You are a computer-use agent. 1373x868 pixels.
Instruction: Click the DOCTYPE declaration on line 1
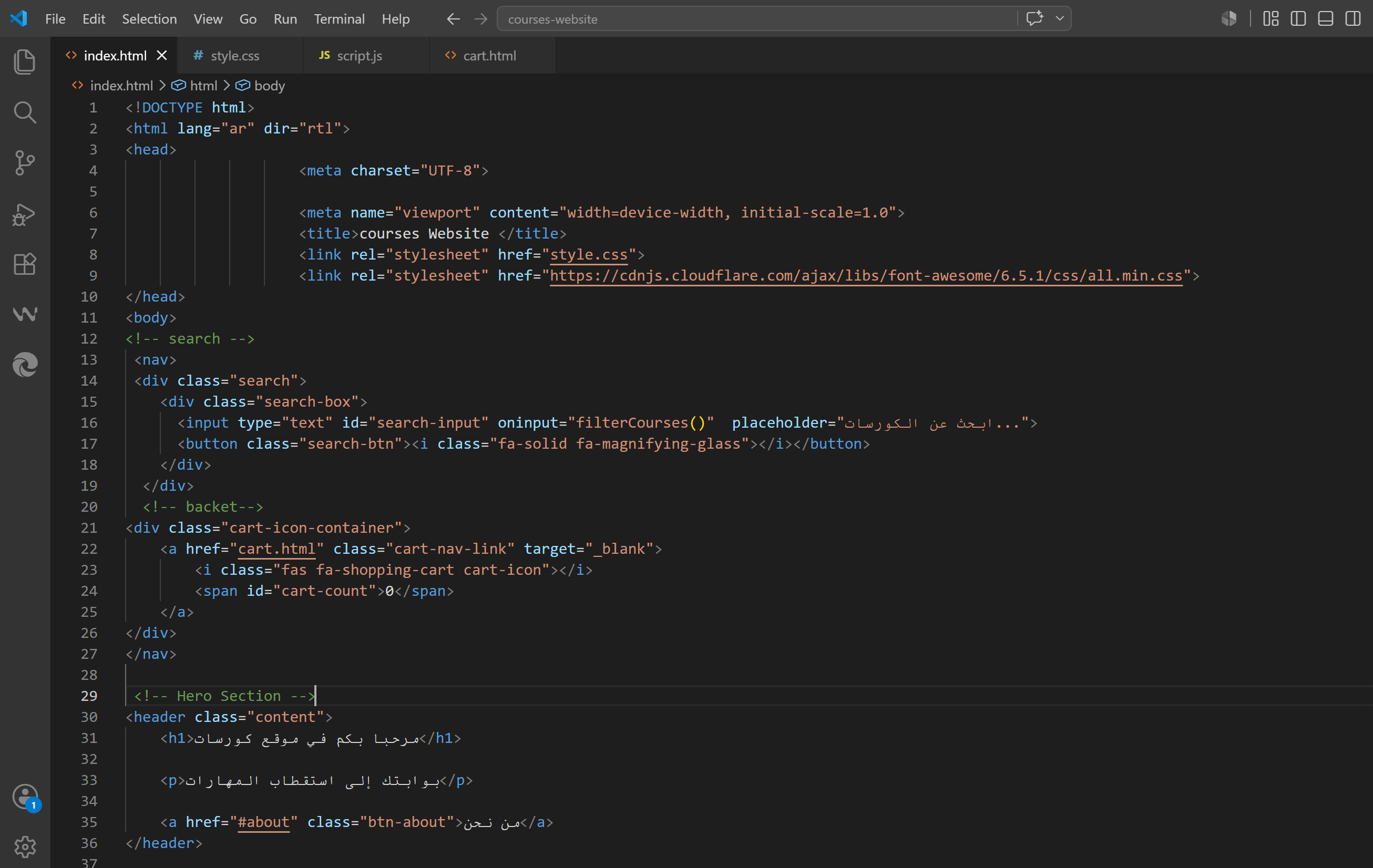click(190, 107)
